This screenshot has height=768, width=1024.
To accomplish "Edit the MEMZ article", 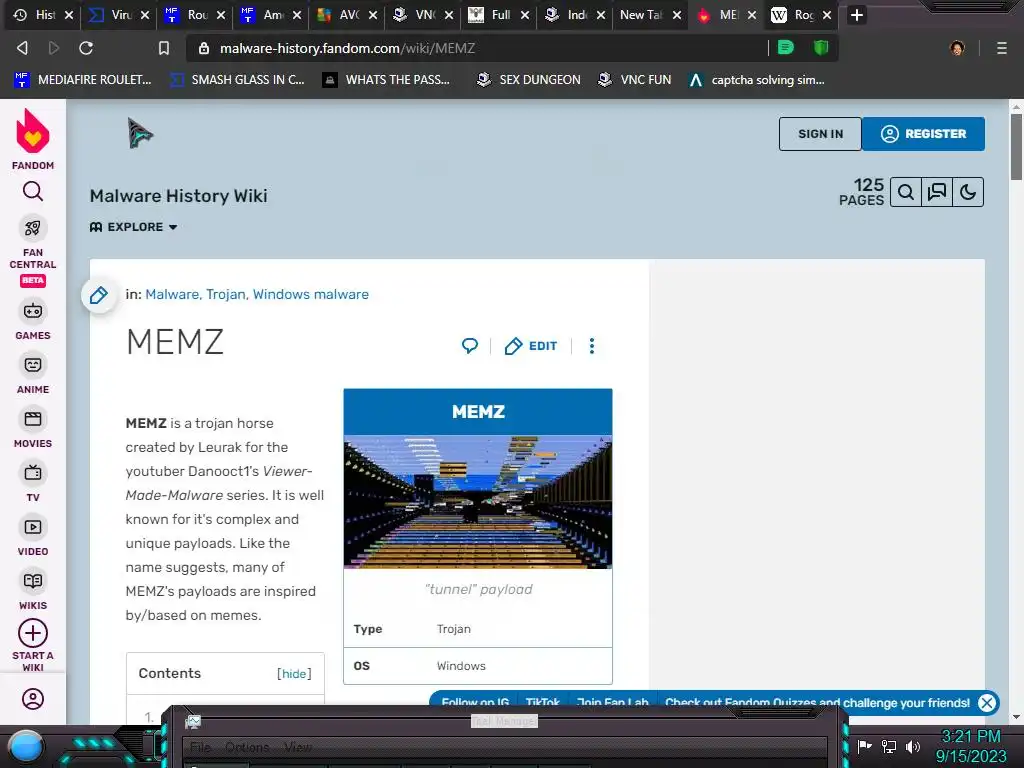I will pos(531,346).
